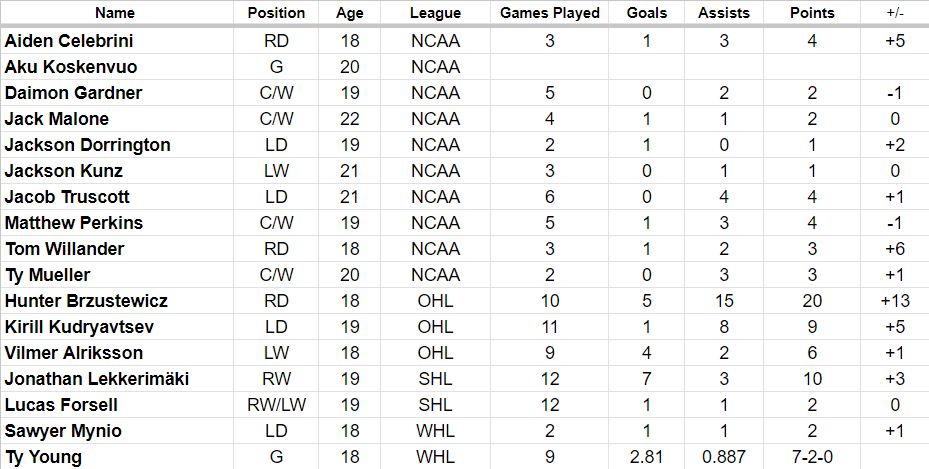Click Sawyer Mynio's WHL league cell
The width and height of the screenshot is (929, 469).
point(435,431)
